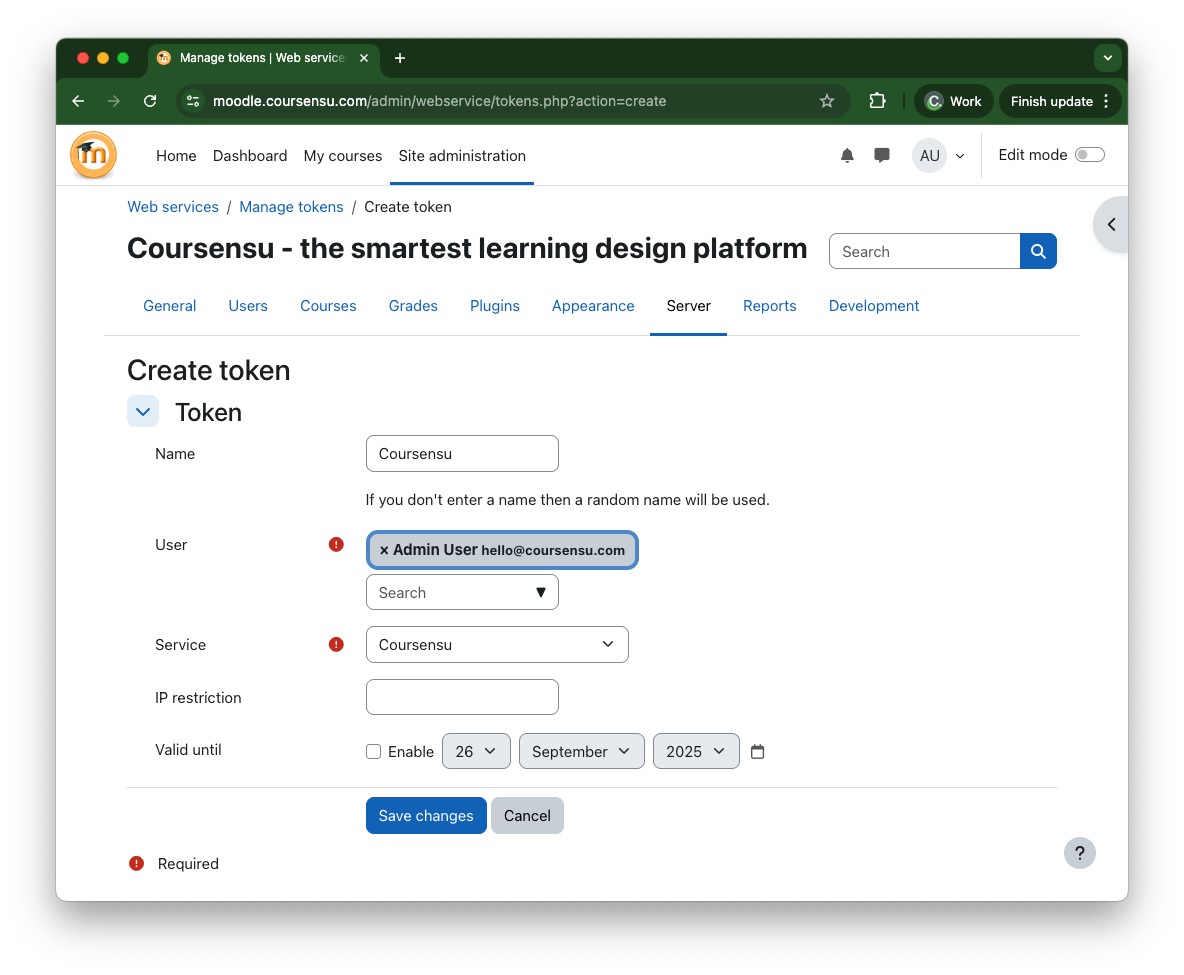
Task: Enable the Valid until checkbox
Action: (373, 751)
